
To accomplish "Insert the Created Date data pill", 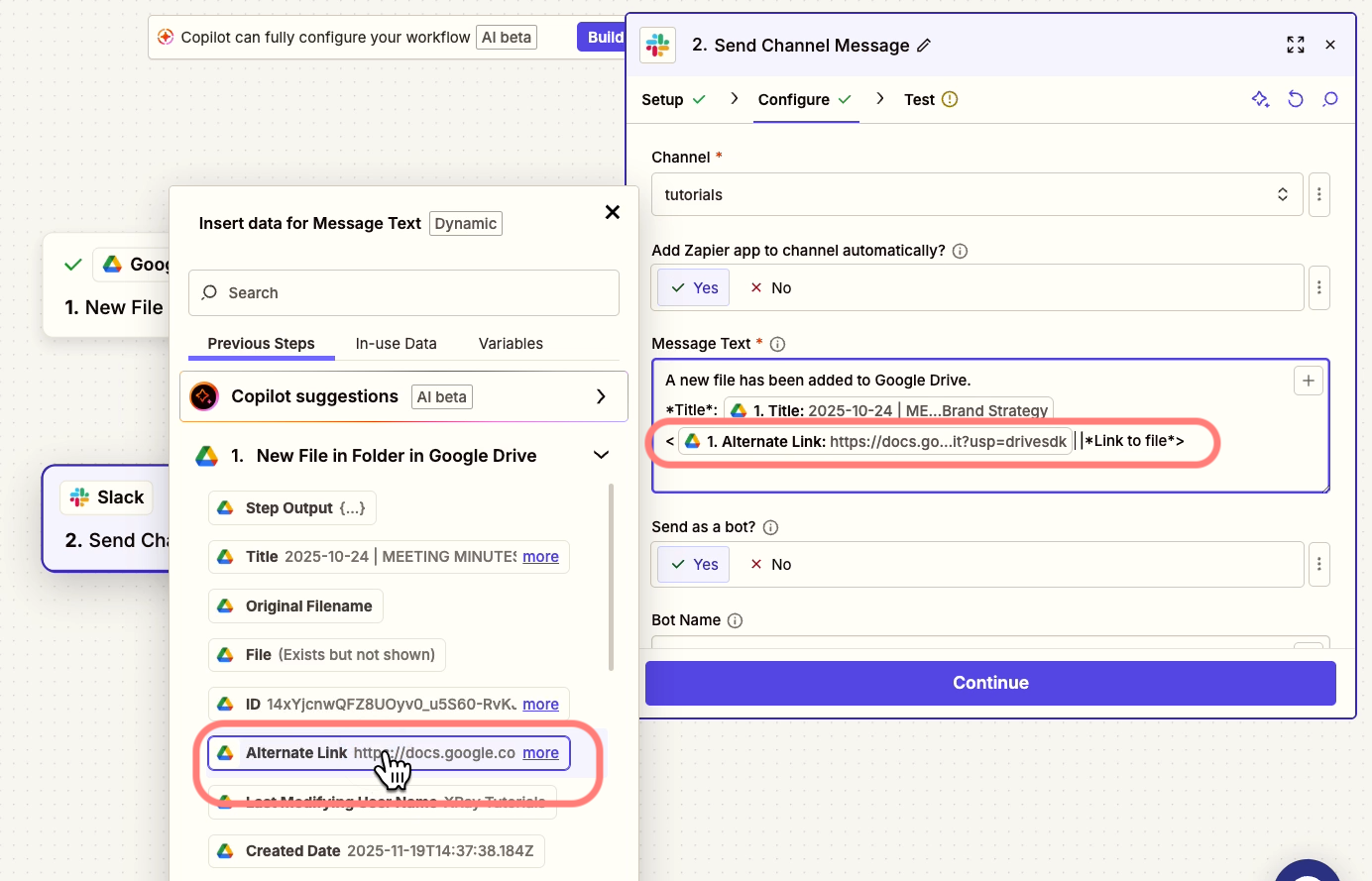I will [377, 851].
